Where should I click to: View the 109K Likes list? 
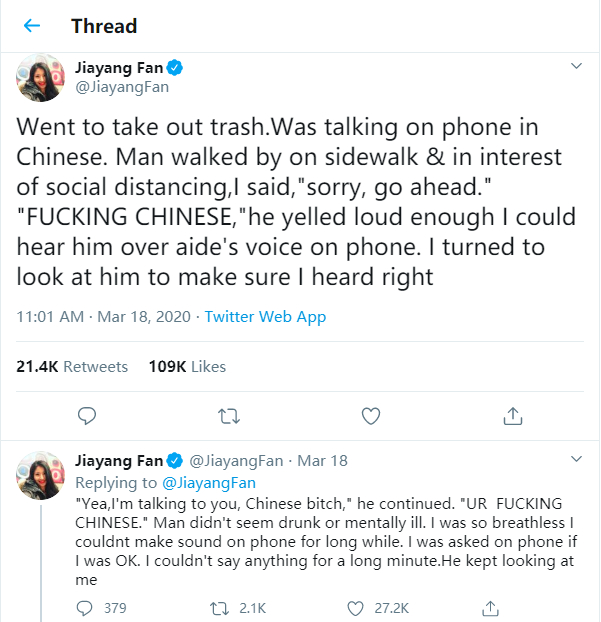pos(187,367)
